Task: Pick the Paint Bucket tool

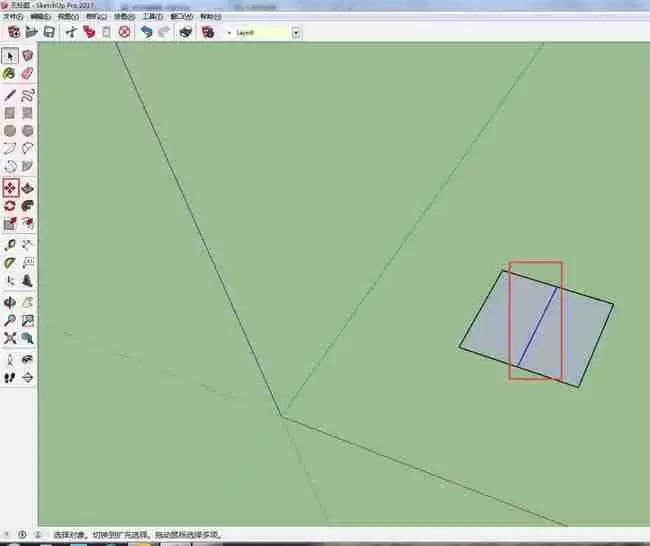Action: [9, 74]
